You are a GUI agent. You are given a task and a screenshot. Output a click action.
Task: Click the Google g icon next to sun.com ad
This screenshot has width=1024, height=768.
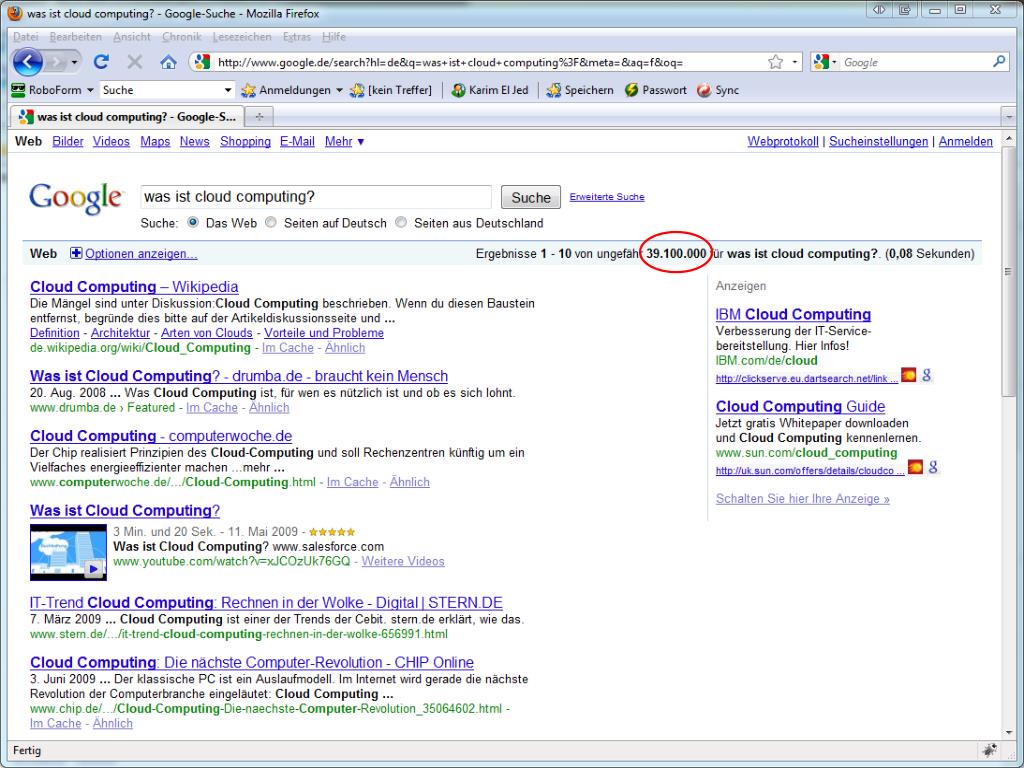(933, 467)
